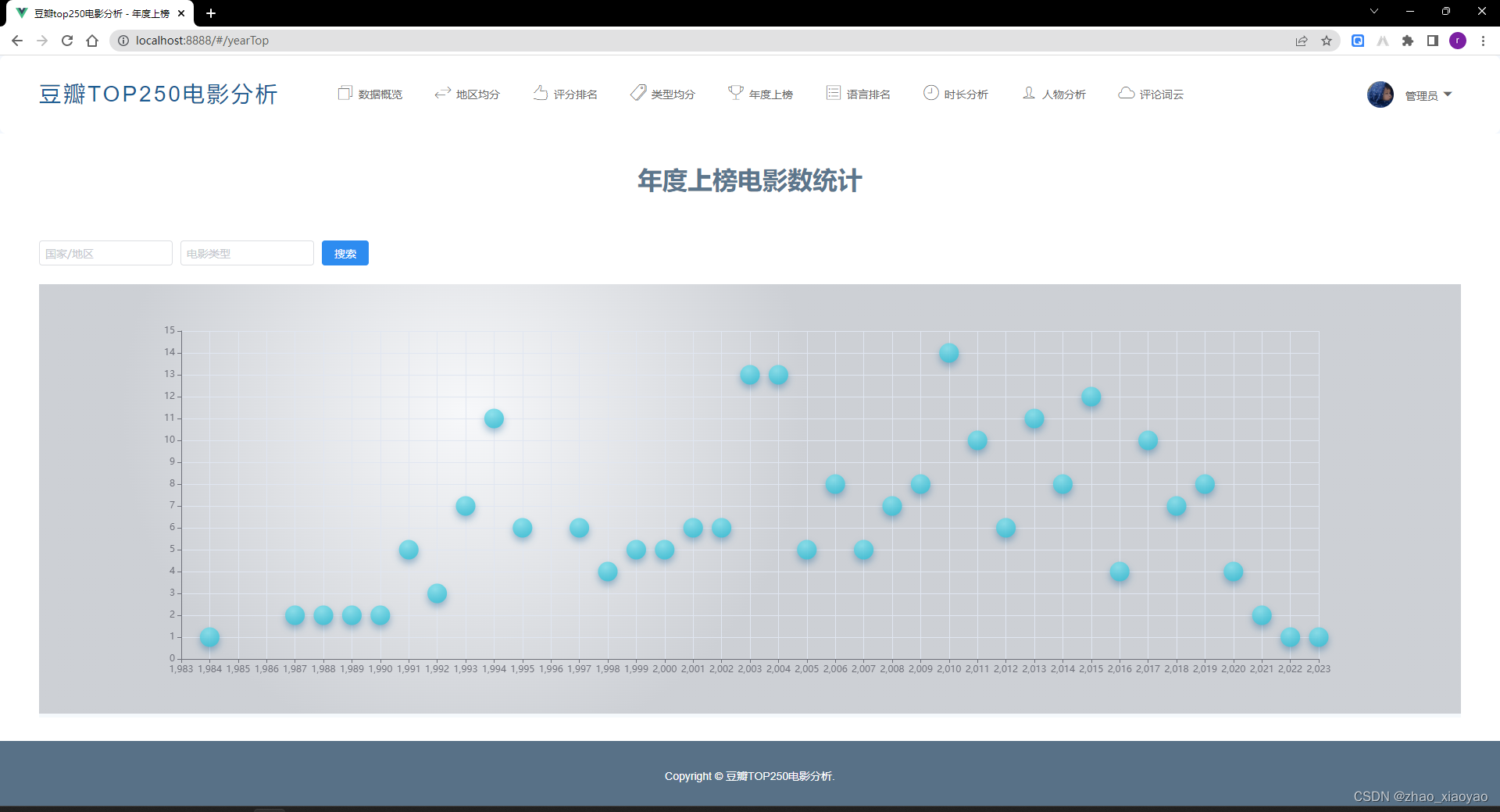
Task: Click the 语言排名 list icon
Action: (832, 92)
